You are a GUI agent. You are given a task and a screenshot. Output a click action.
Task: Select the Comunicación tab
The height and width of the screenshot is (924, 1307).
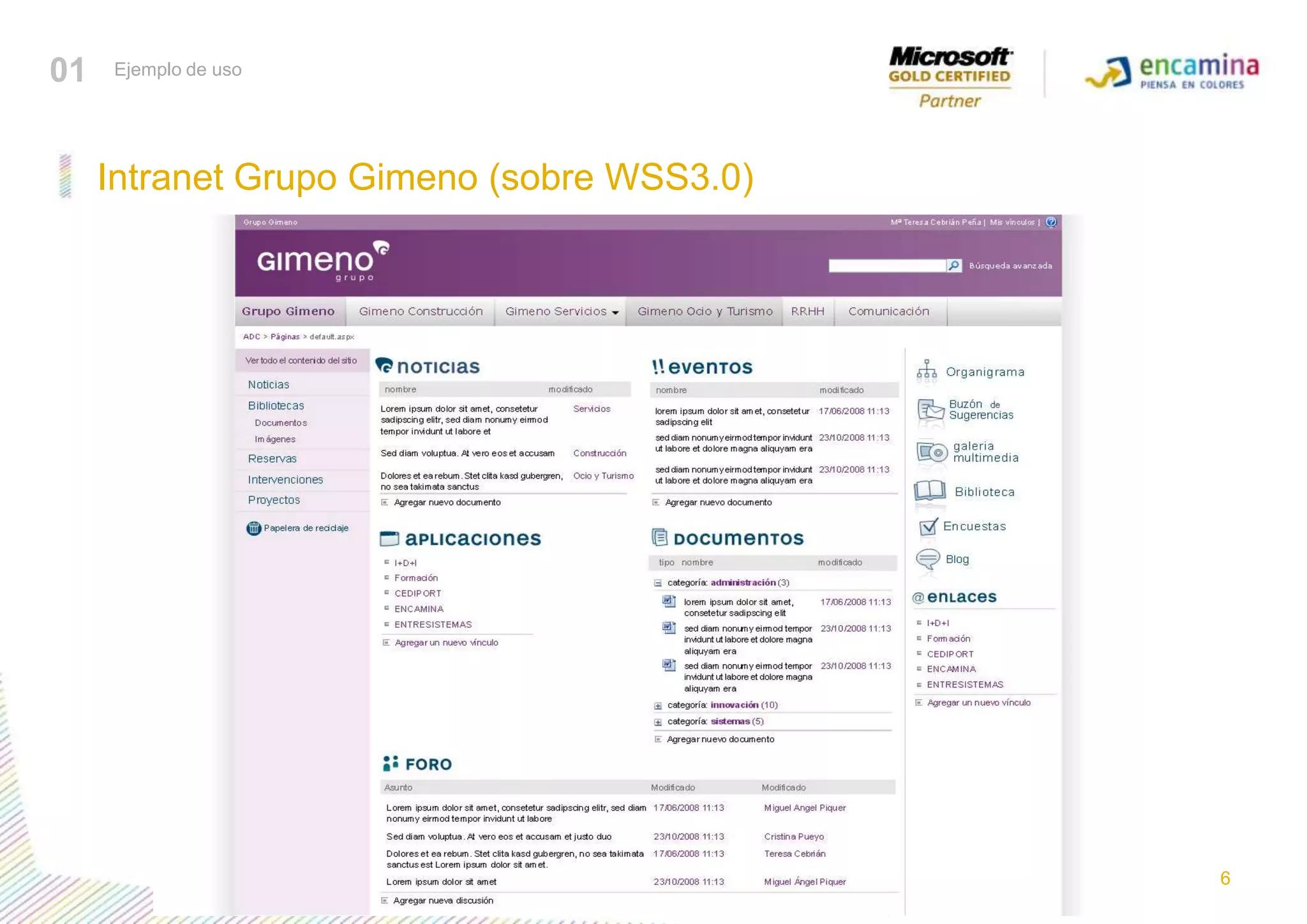coord(889,311)
